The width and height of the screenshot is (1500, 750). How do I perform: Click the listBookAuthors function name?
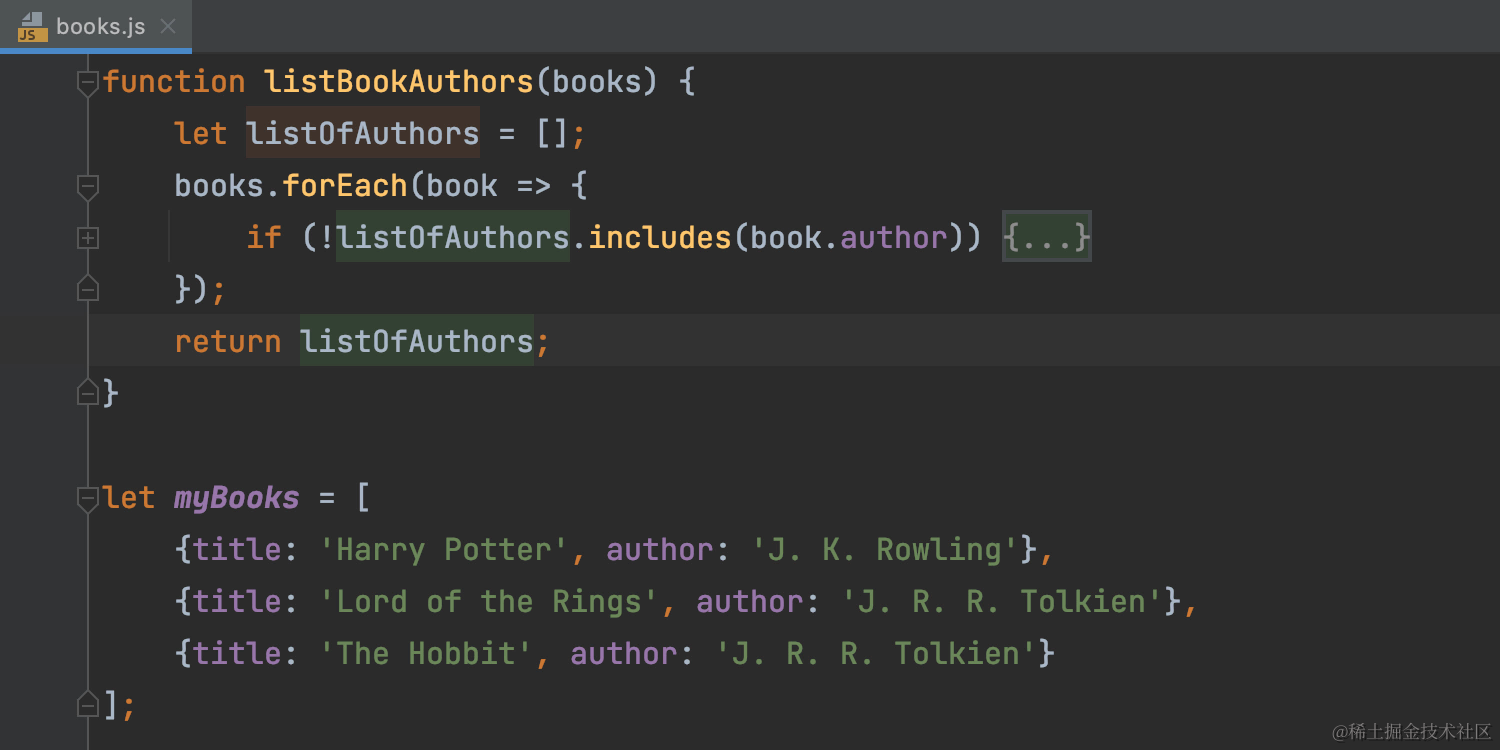[x=399, y=81]
